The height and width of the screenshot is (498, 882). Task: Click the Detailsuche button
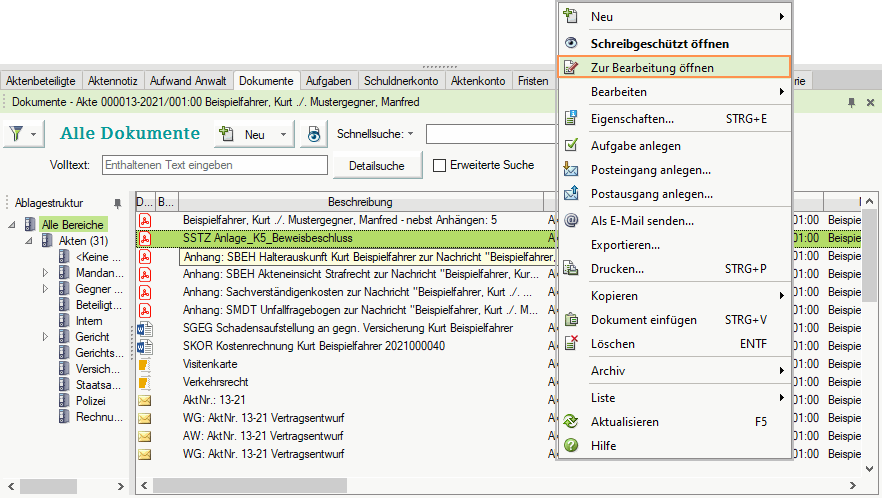click(376, 165)
